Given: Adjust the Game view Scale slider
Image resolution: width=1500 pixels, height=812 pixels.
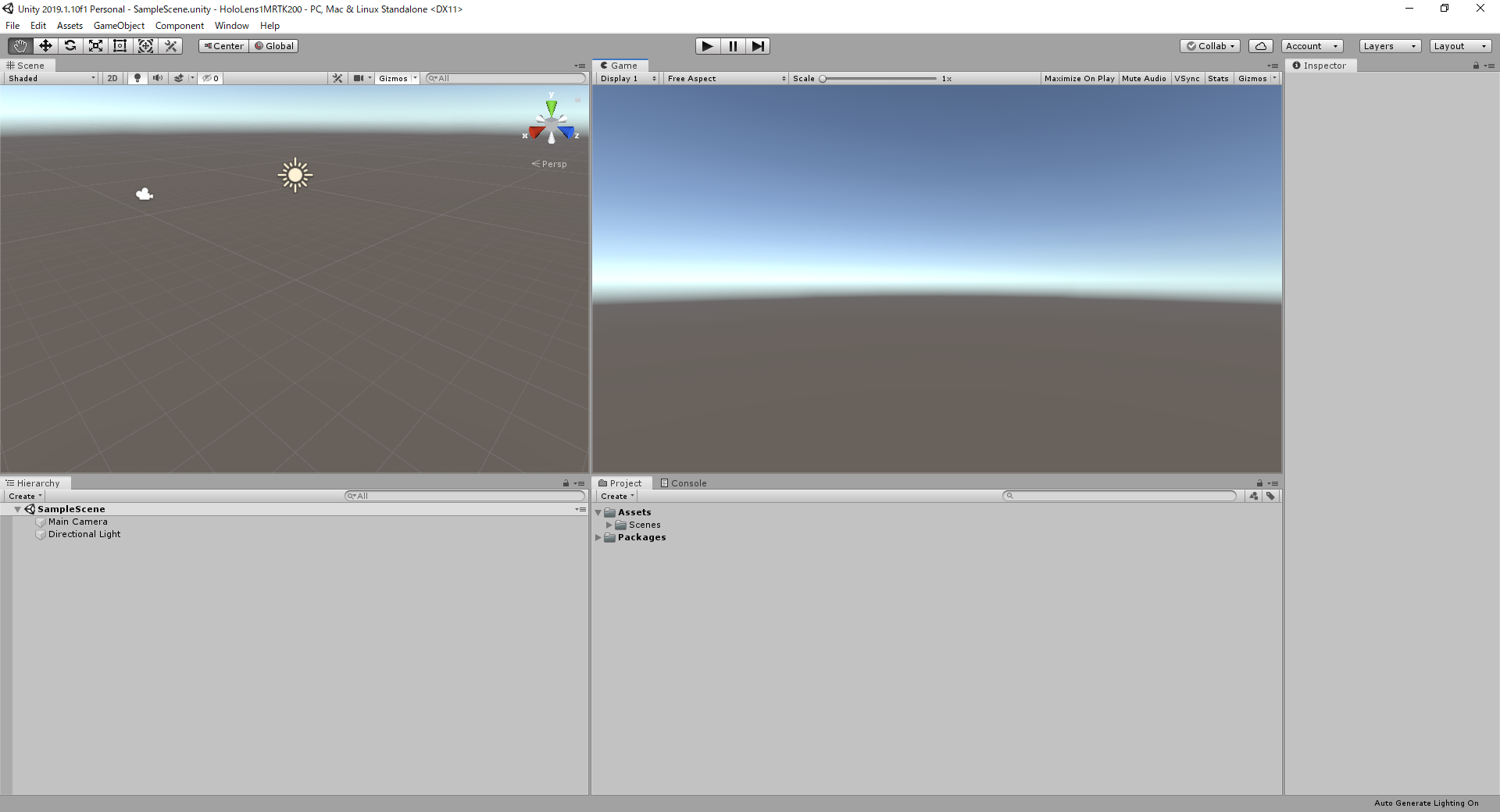Looking at the screenshot, I should (x=879, y=78).
